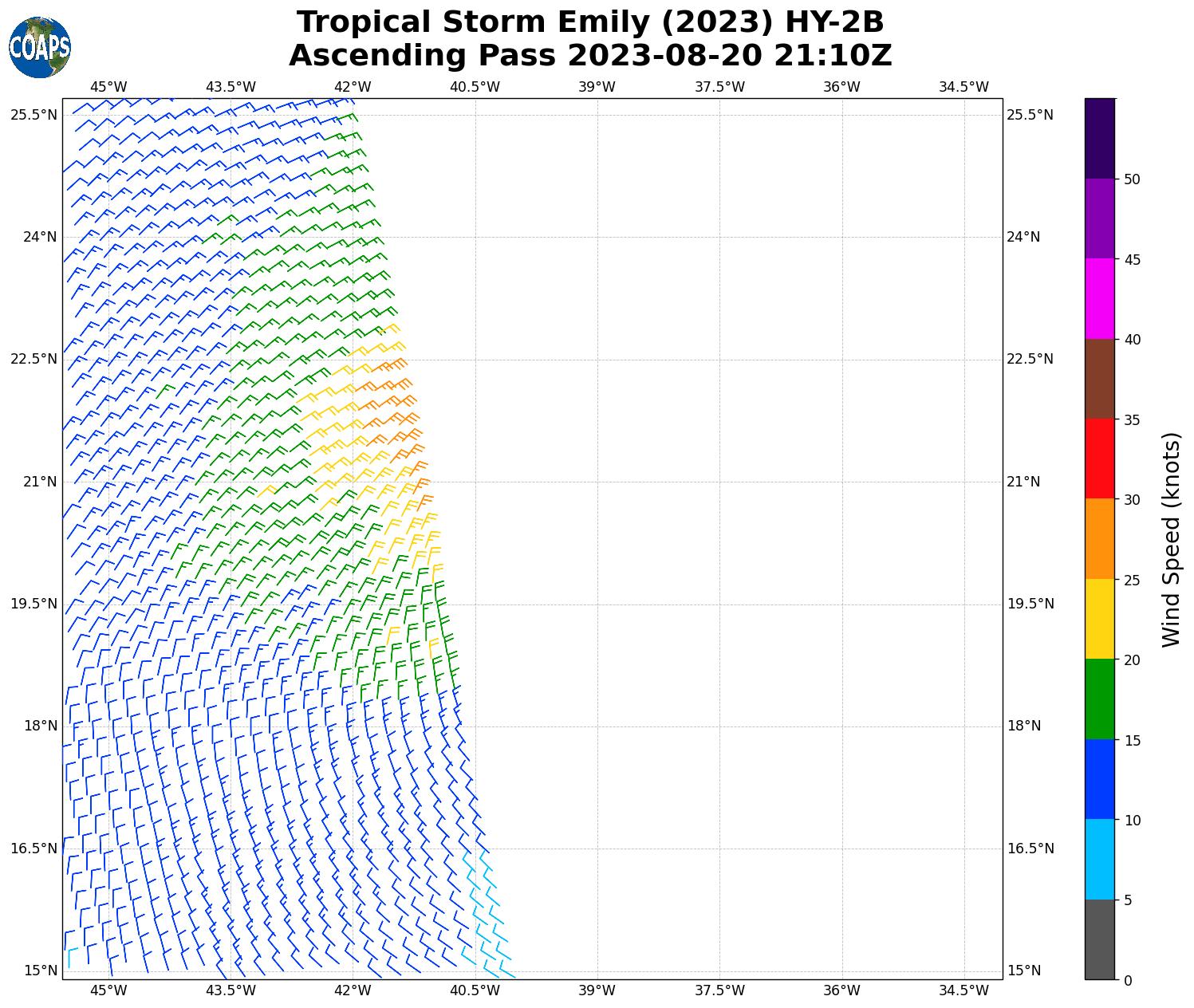Click the darkest purple band above 50 knots
The image size is (1194, 1008).
click(x=1099, y=138)
